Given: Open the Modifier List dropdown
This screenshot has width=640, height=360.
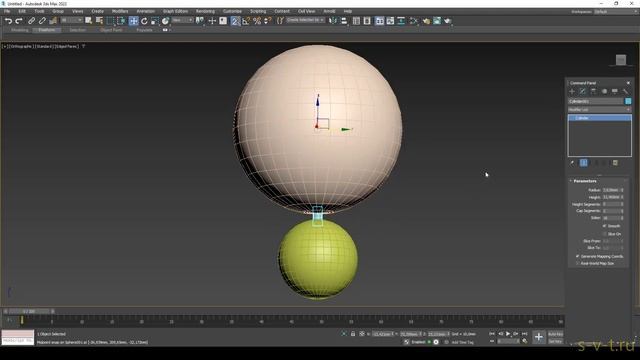Looking at the screenshot, I should [600, 109].
